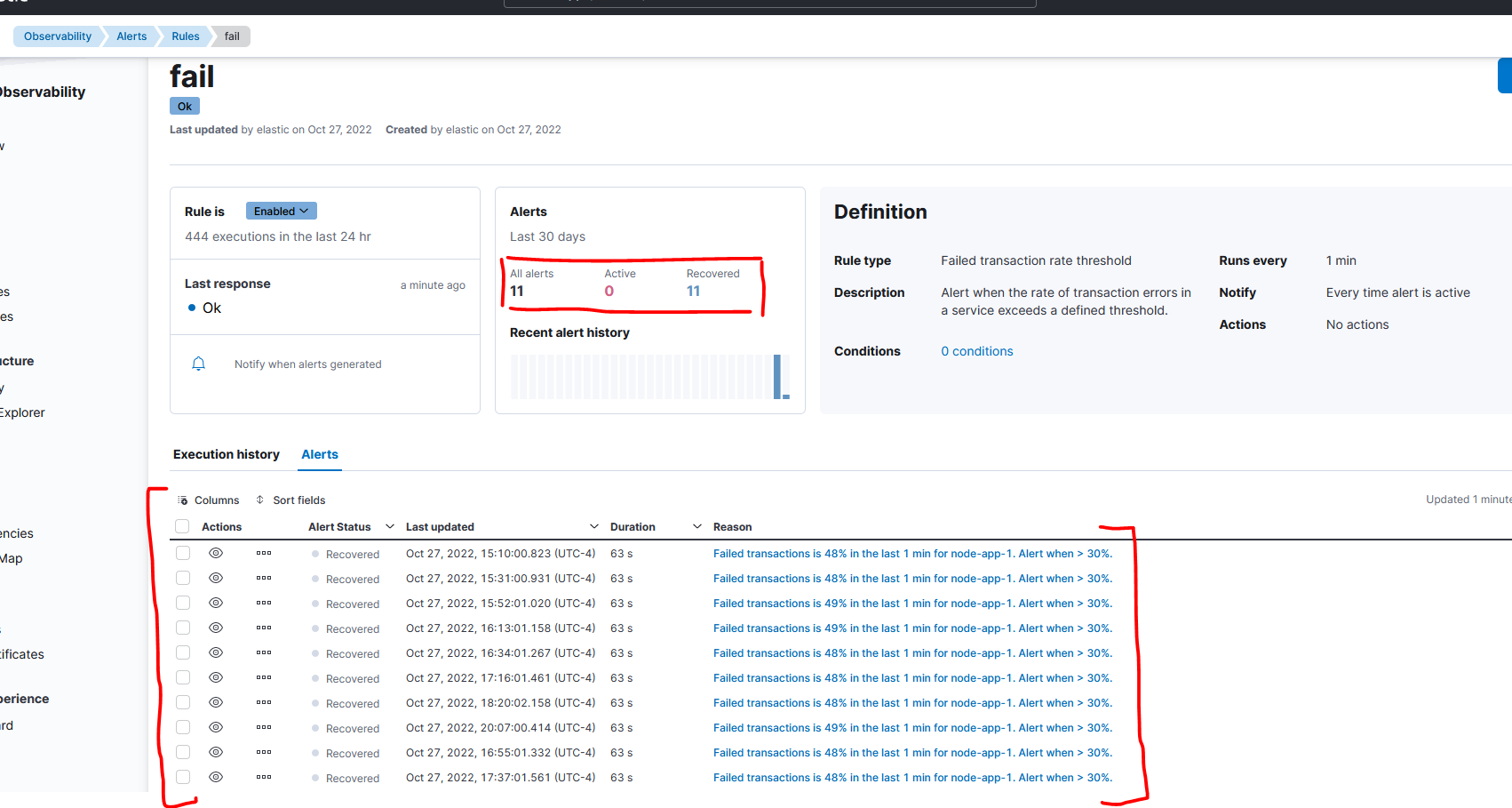Select the checkbox for the 15:52:01.020 alert
Viewport: 1512px width, 808px height.
[x=183, y=603]
